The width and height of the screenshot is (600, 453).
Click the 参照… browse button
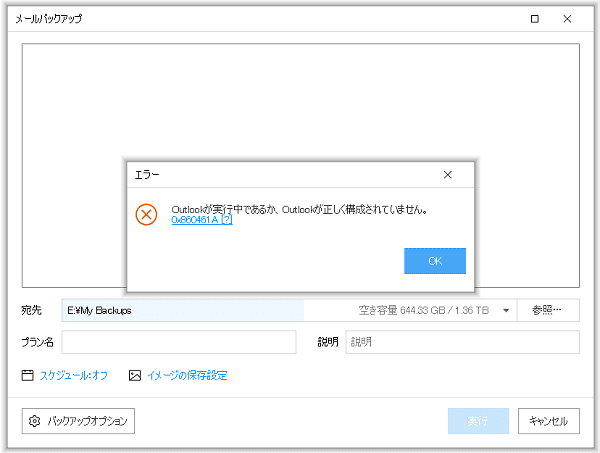pyautogui.click(x=548, y=310)
